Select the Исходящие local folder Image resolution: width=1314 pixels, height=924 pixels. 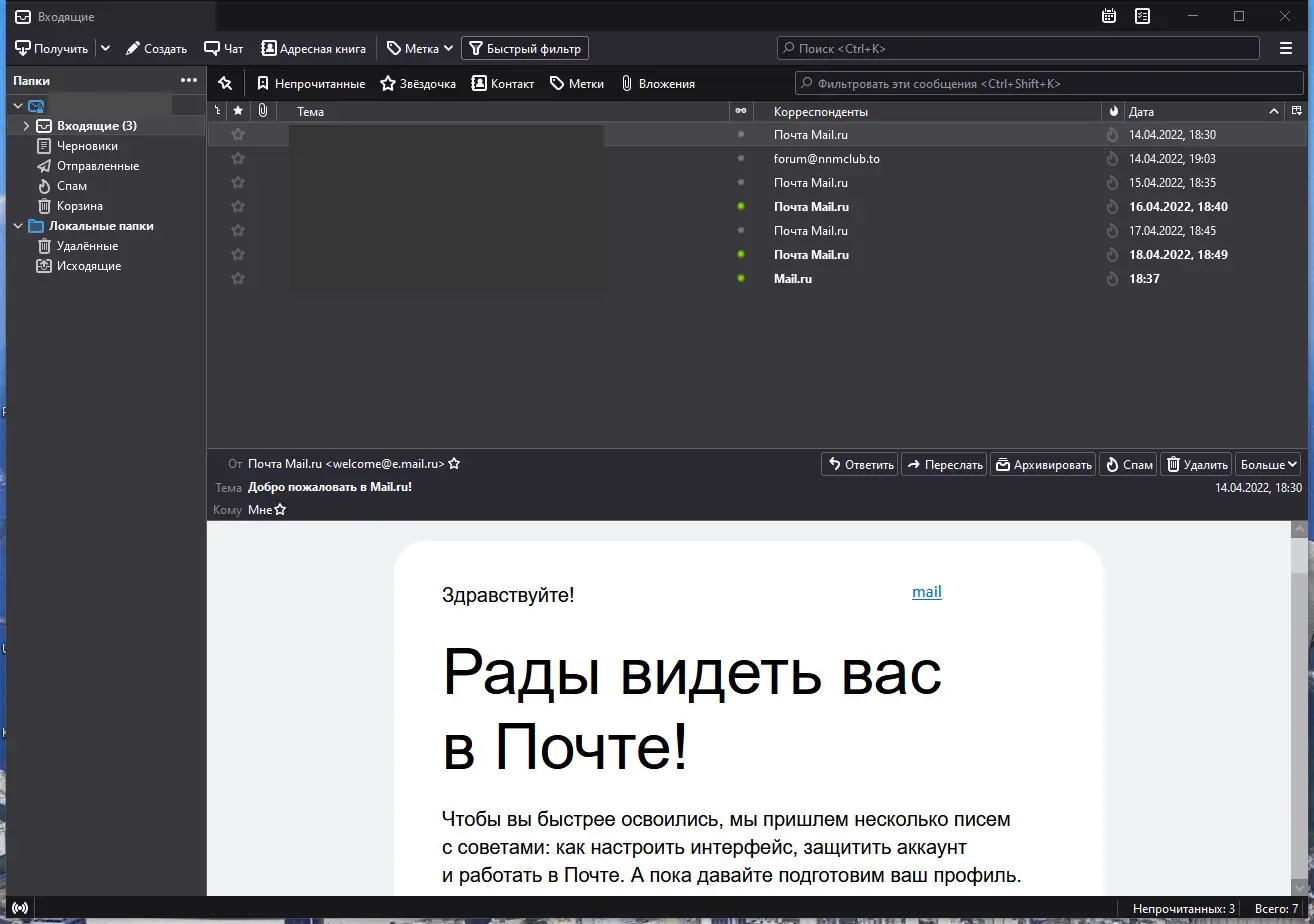click(89, 266)
